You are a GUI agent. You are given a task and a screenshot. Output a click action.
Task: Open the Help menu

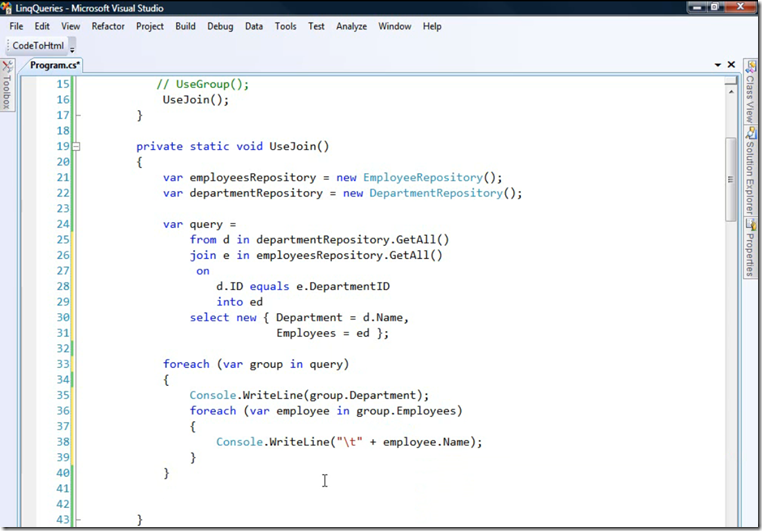pos(432,26)
